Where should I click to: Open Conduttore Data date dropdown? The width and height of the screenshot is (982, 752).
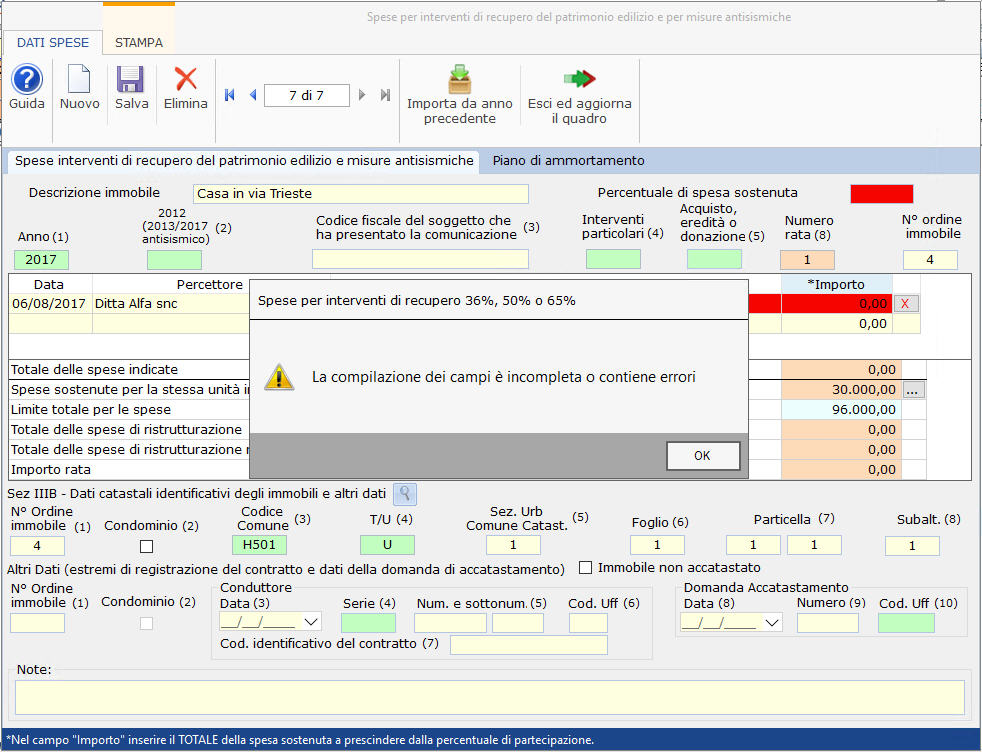(x=311, y=622)
